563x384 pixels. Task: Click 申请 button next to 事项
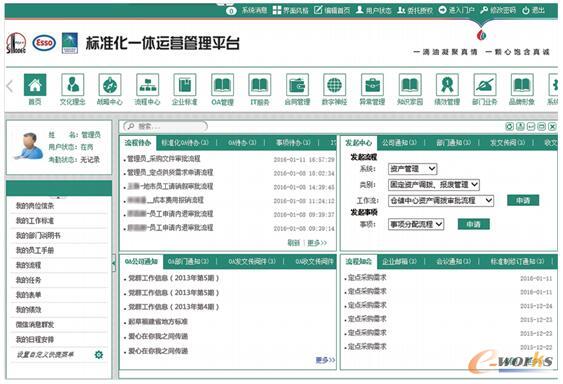click(x=474, y=224)
